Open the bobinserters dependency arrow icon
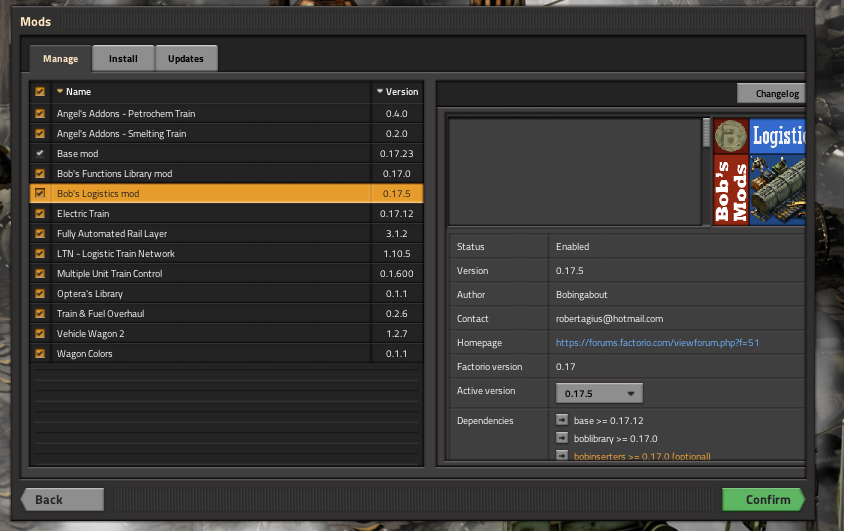 [x=562, y=455]
